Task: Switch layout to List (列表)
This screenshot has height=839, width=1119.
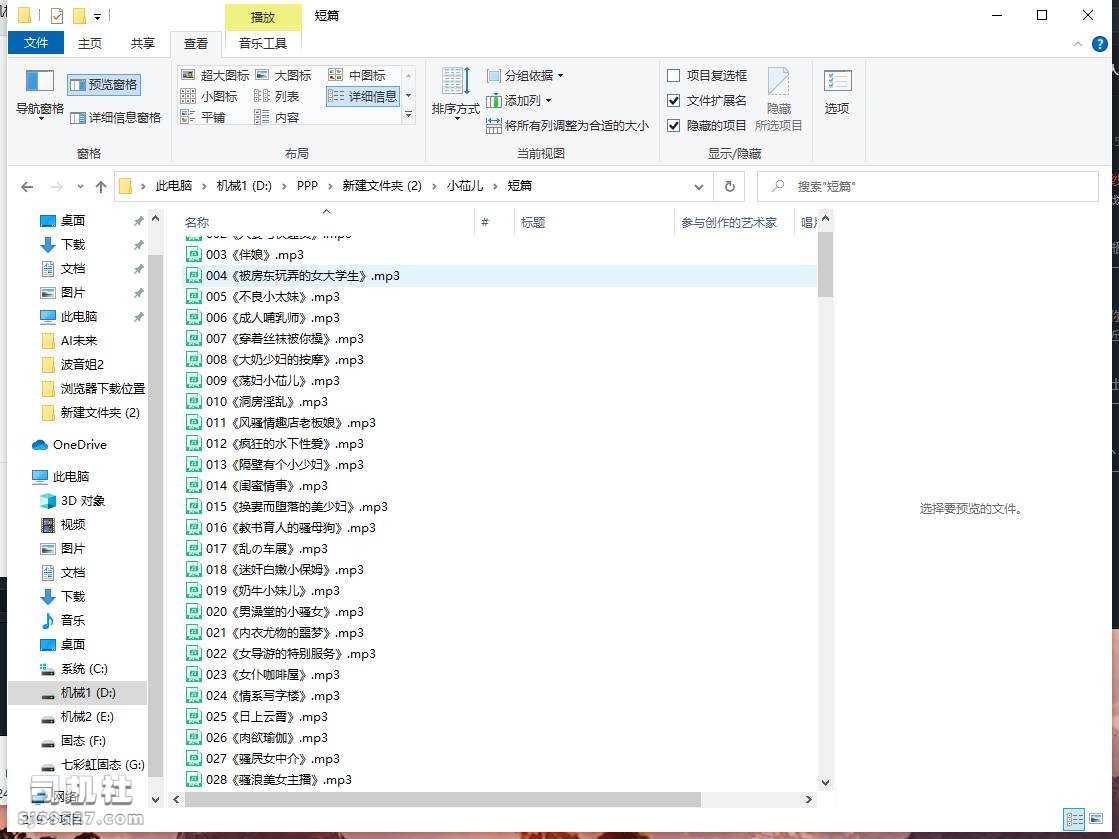Action: [277, 96]
